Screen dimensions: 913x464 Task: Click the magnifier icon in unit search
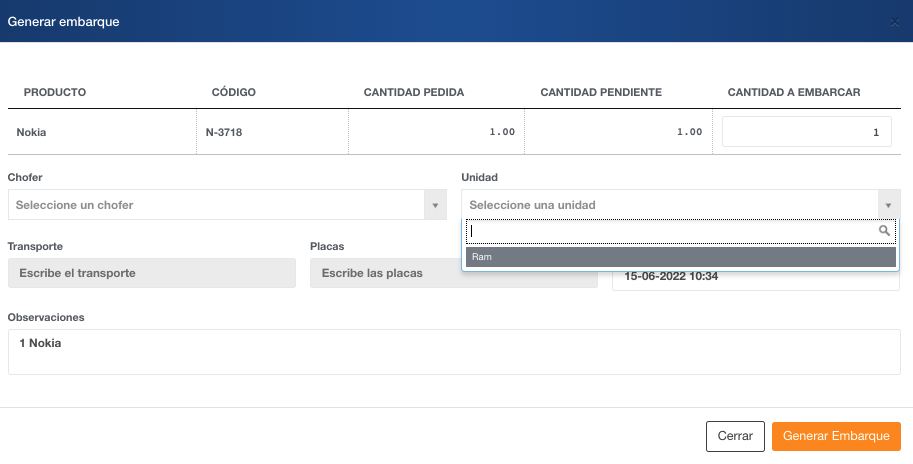[883, 230]
